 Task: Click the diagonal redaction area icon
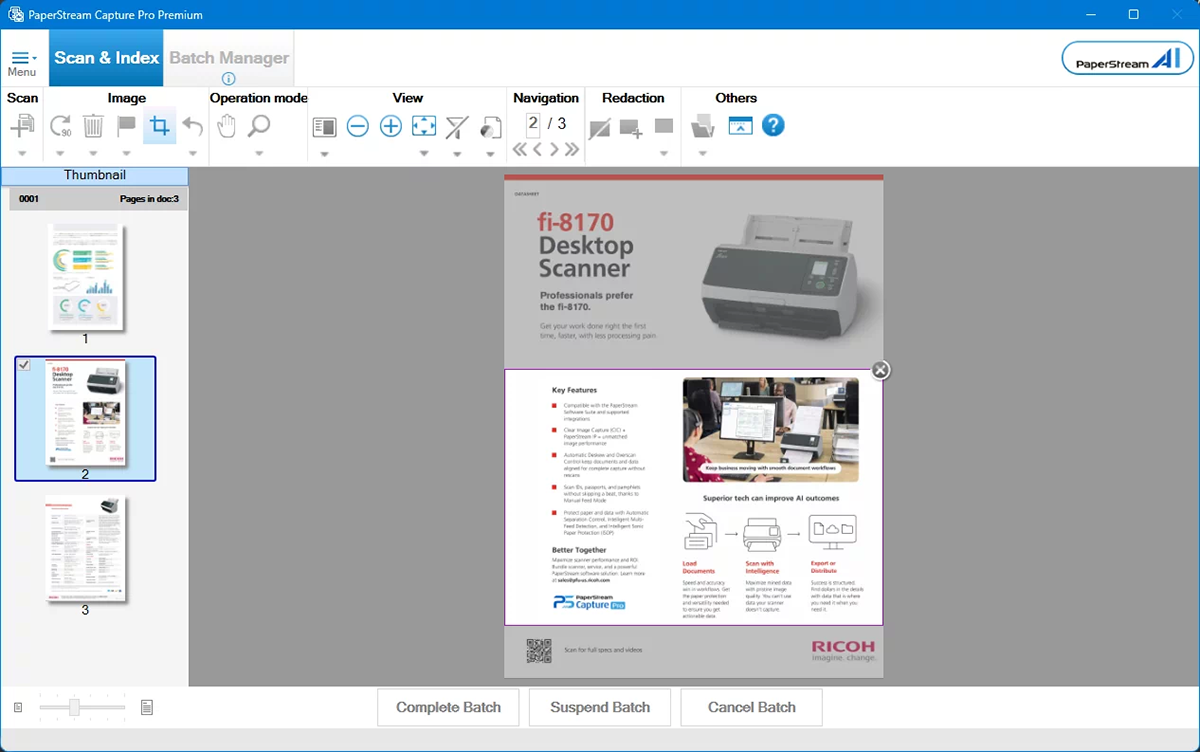tap(599, 128)
